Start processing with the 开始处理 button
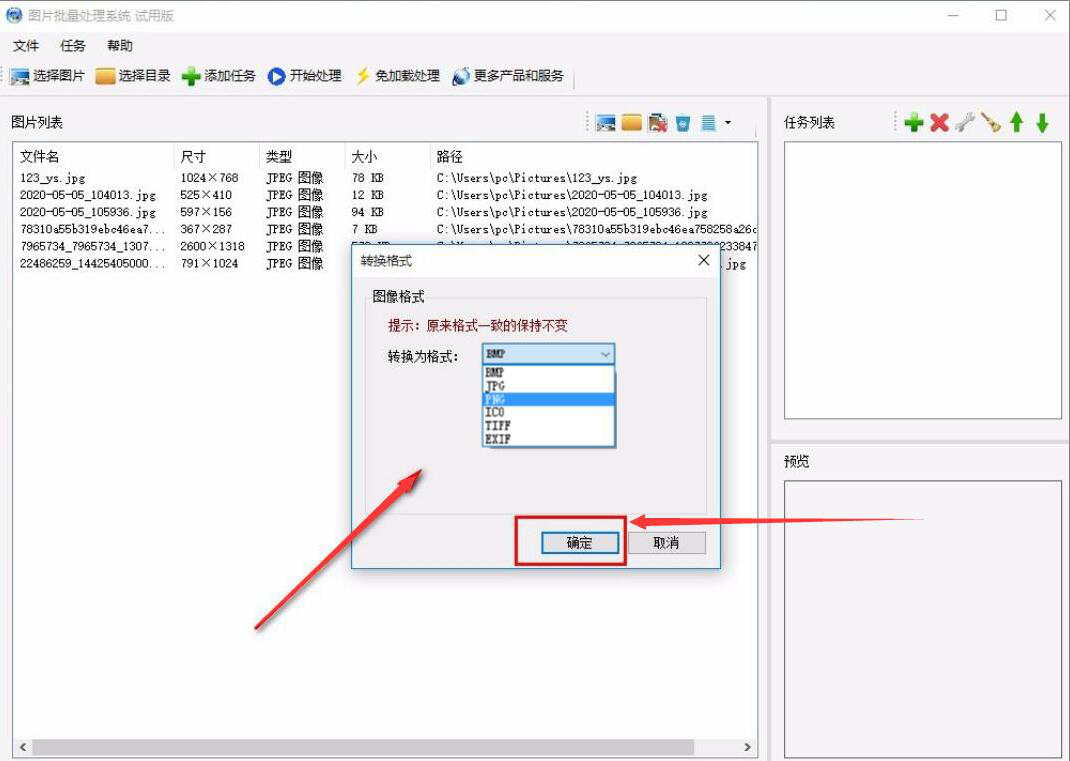 coord(304,76)
